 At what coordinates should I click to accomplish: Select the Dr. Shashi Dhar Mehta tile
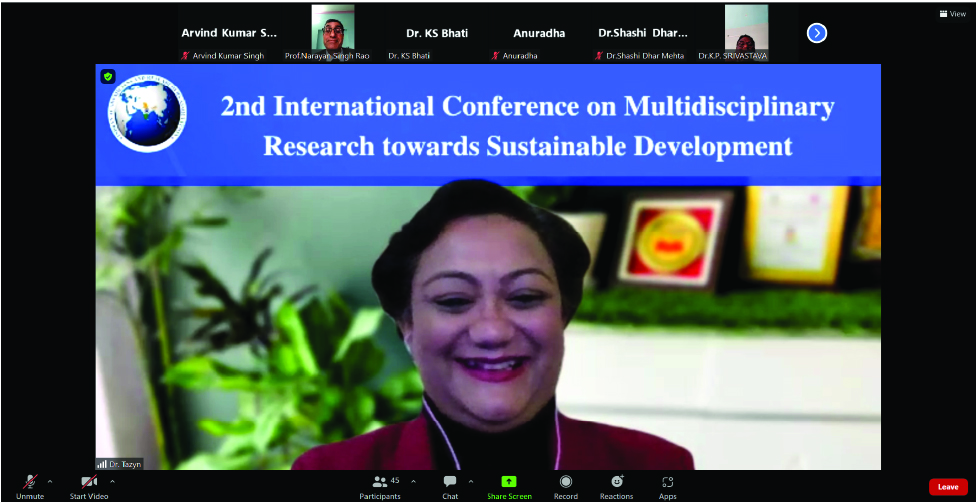click(x=643, y=34)
